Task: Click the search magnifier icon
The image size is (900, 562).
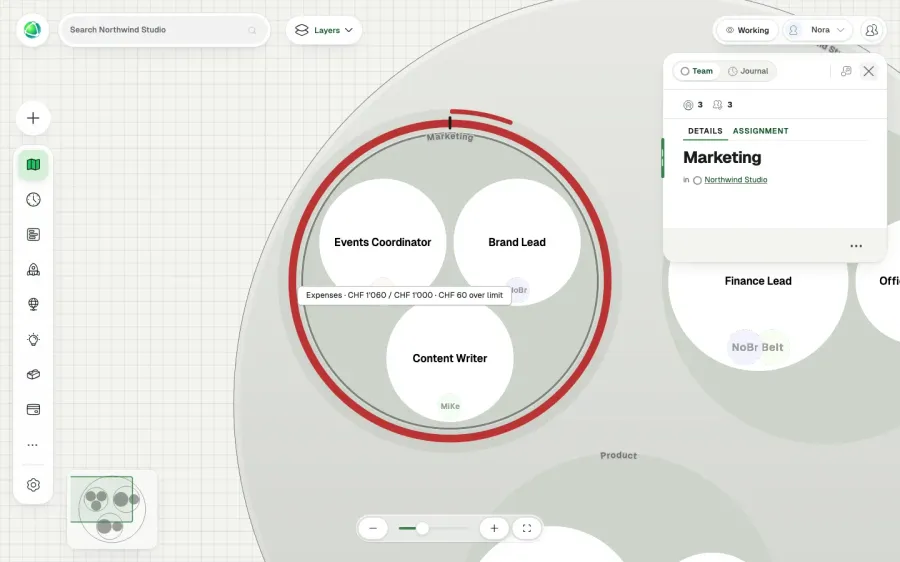Action: pos(252,30)
